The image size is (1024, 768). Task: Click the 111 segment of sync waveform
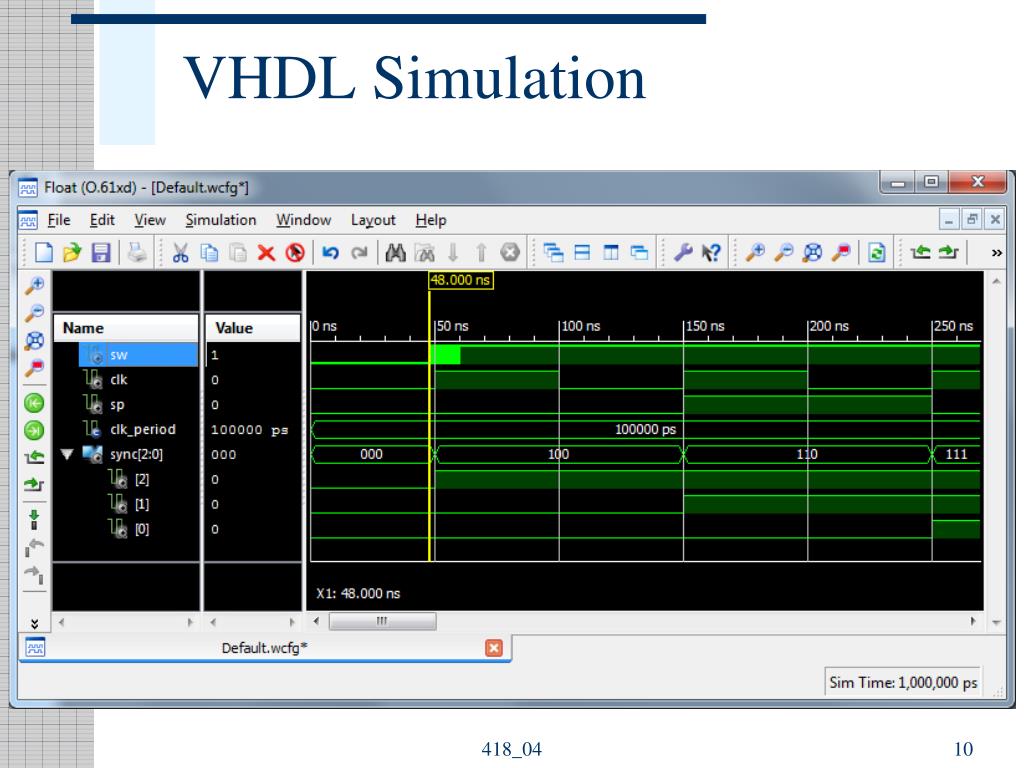point(956,454)
